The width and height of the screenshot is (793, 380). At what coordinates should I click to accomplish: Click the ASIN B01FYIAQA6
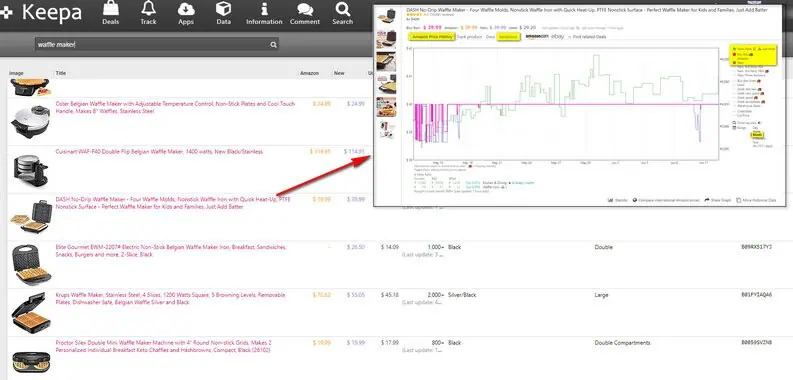point(756,295)
